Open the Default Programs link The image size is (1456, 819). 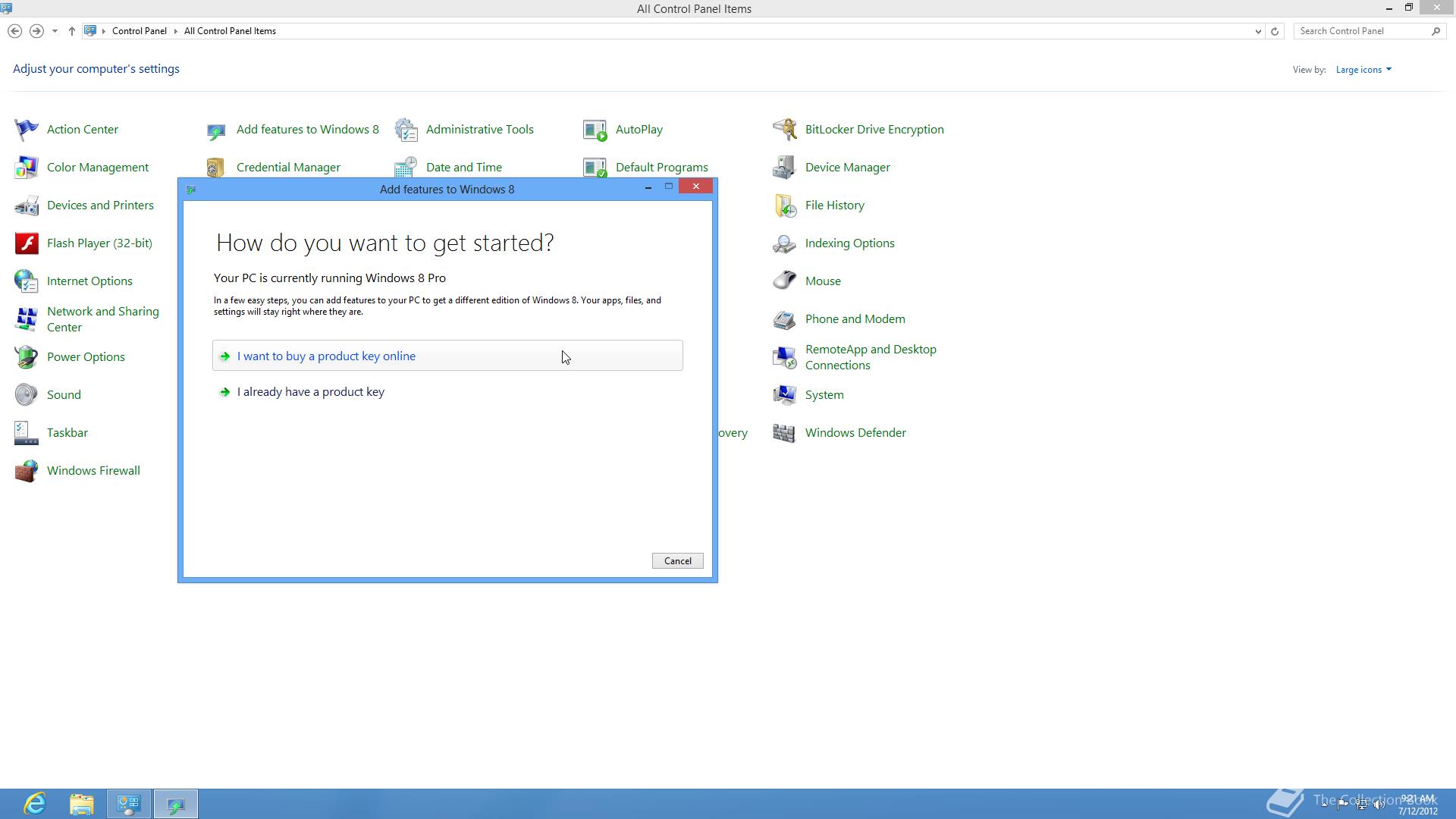click(662, 168)
